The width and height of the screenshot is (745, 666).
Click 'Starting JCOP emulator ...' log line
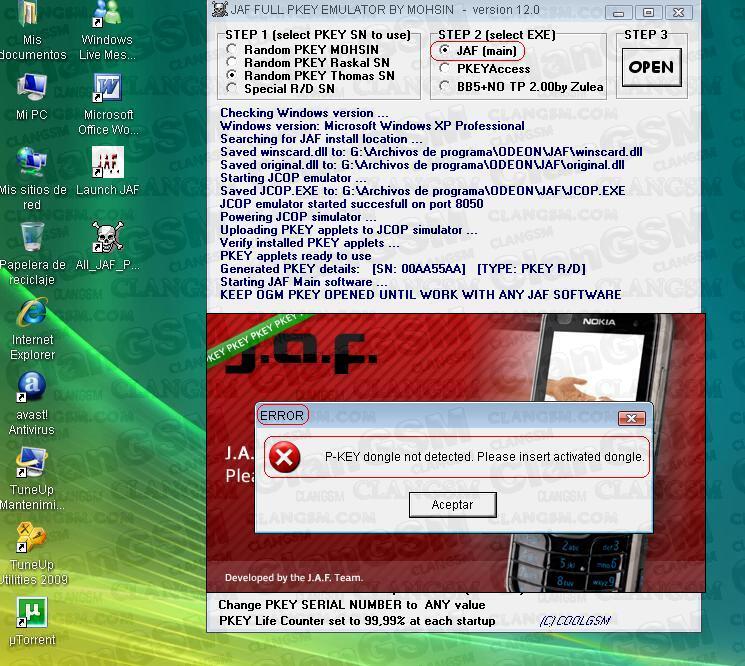(293, 178)
